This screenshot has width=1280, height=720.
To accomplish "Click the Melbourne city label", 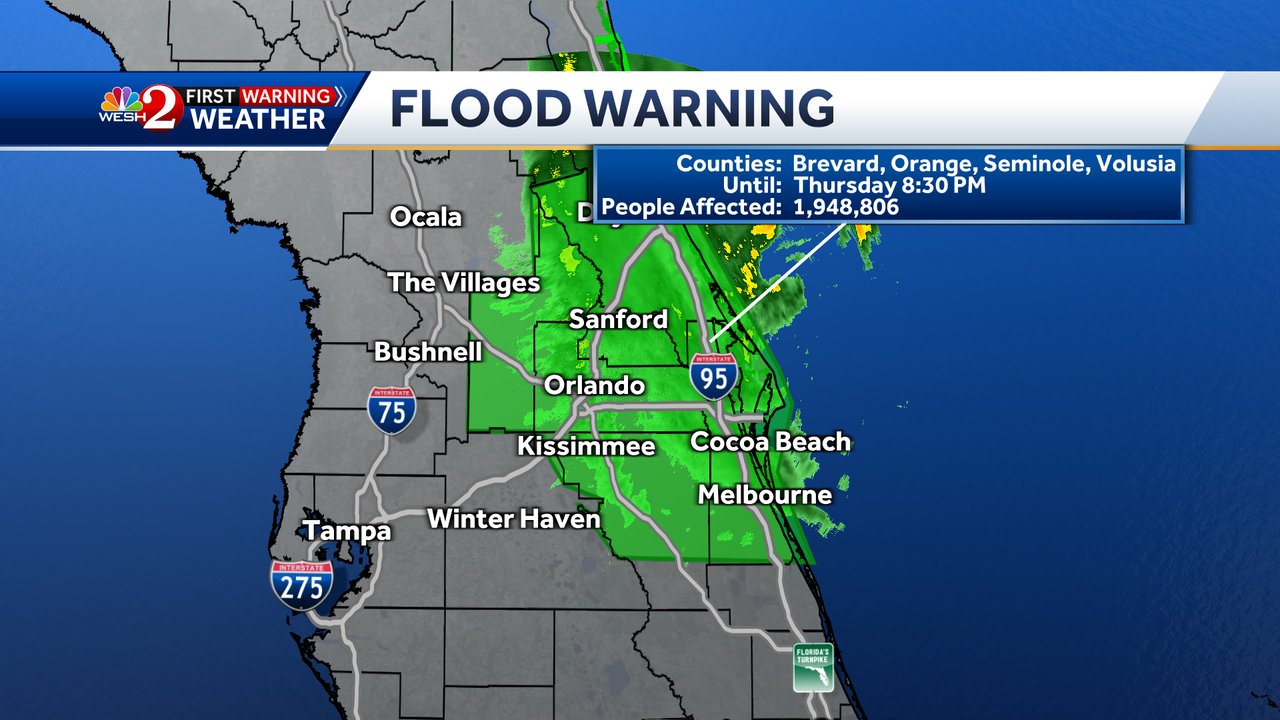I will point(765,494).
